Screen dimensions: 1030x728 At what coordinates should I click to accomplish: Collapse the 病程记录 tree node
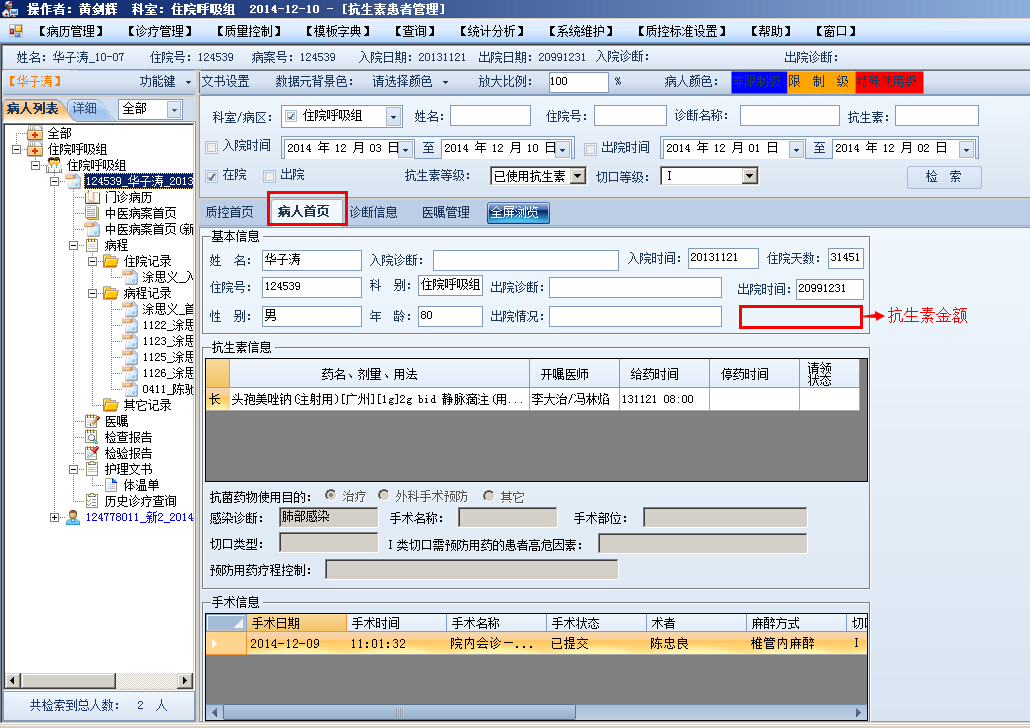tap(92, 293)
